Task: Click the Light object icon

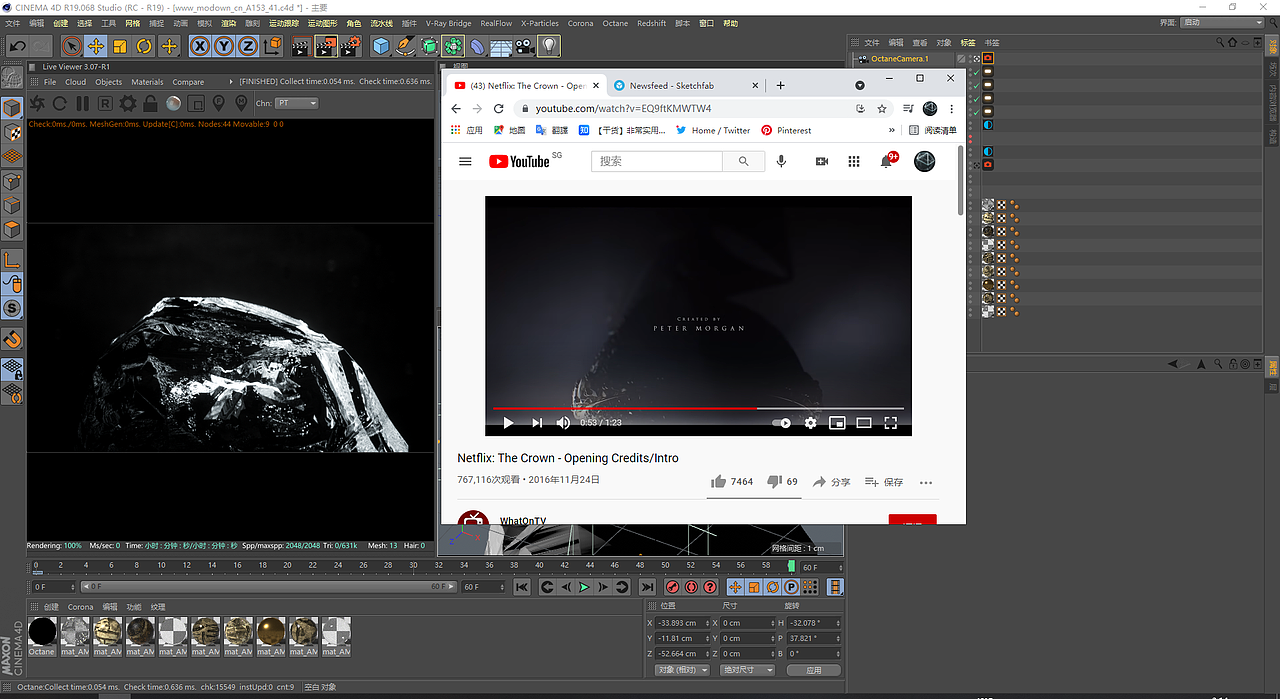Action: tap(549, 46)
